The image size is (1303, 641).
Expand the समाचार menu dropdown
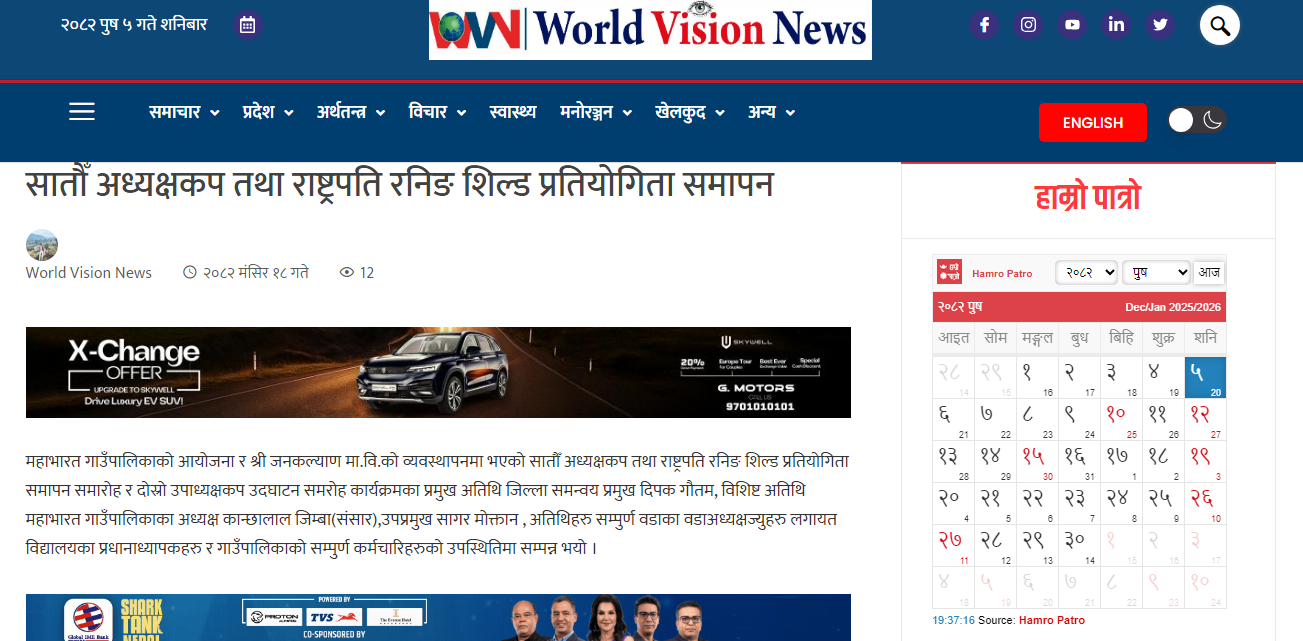tap(184, 112)
